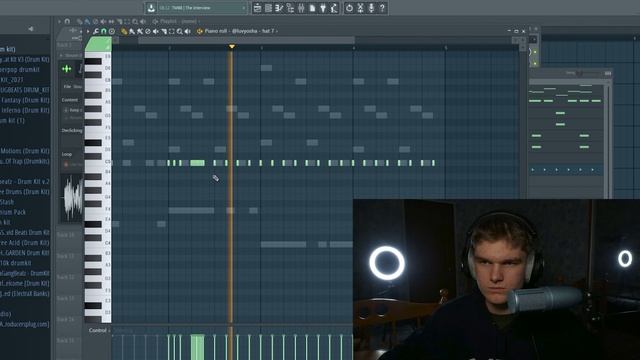
Task: Select the Draw pencil tool in piano roll
Action: 124,31
